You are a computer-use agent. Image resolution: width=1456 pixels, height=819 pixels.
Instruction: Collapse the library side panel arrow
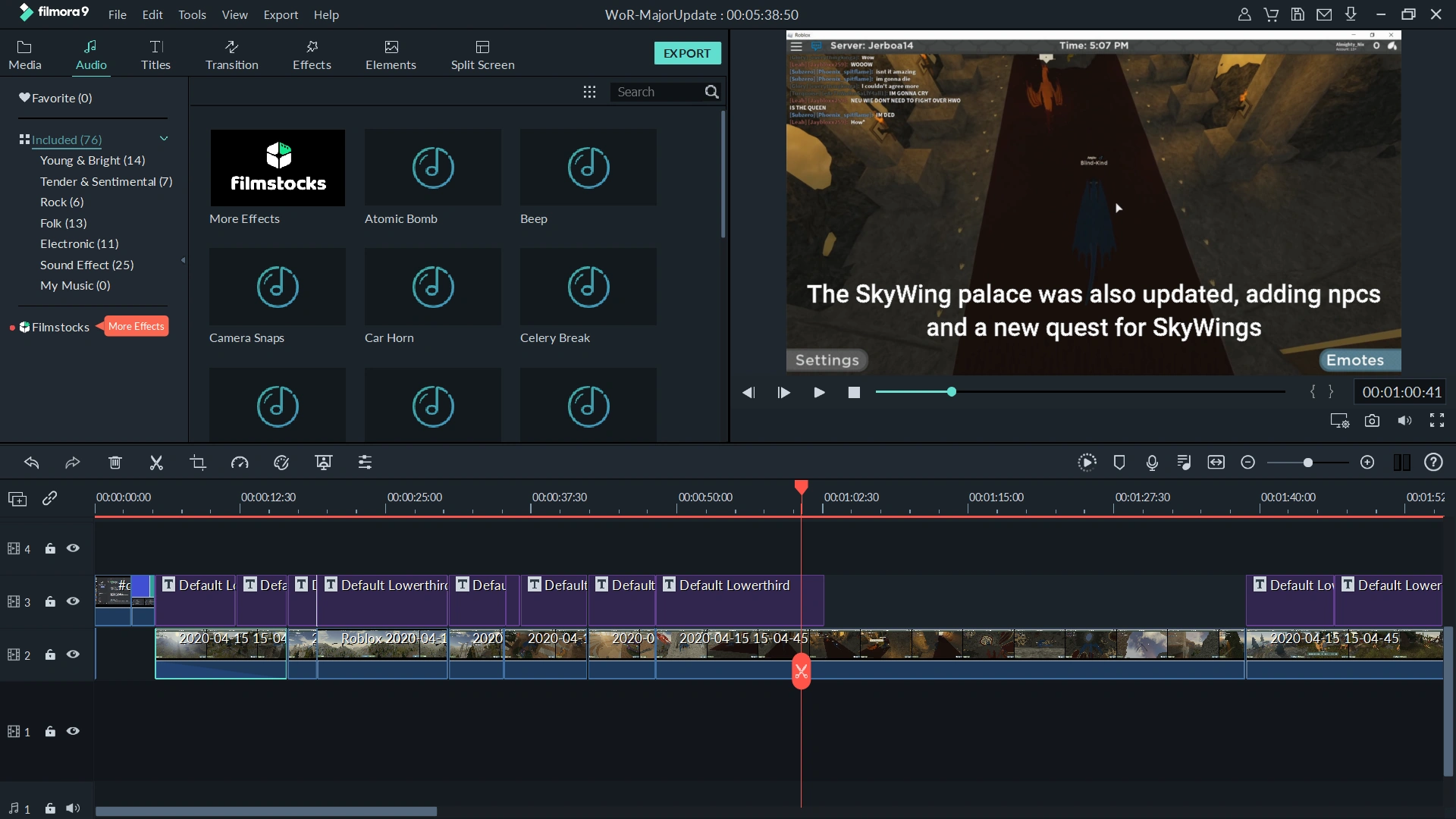coord(183,260)
